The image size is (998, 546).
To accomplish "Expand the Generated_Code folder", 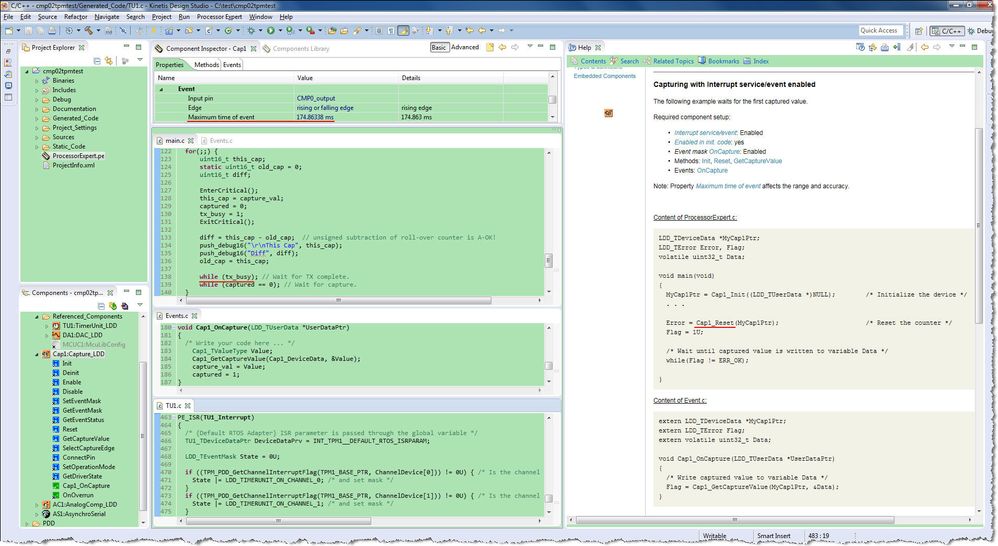I will 36,118.
